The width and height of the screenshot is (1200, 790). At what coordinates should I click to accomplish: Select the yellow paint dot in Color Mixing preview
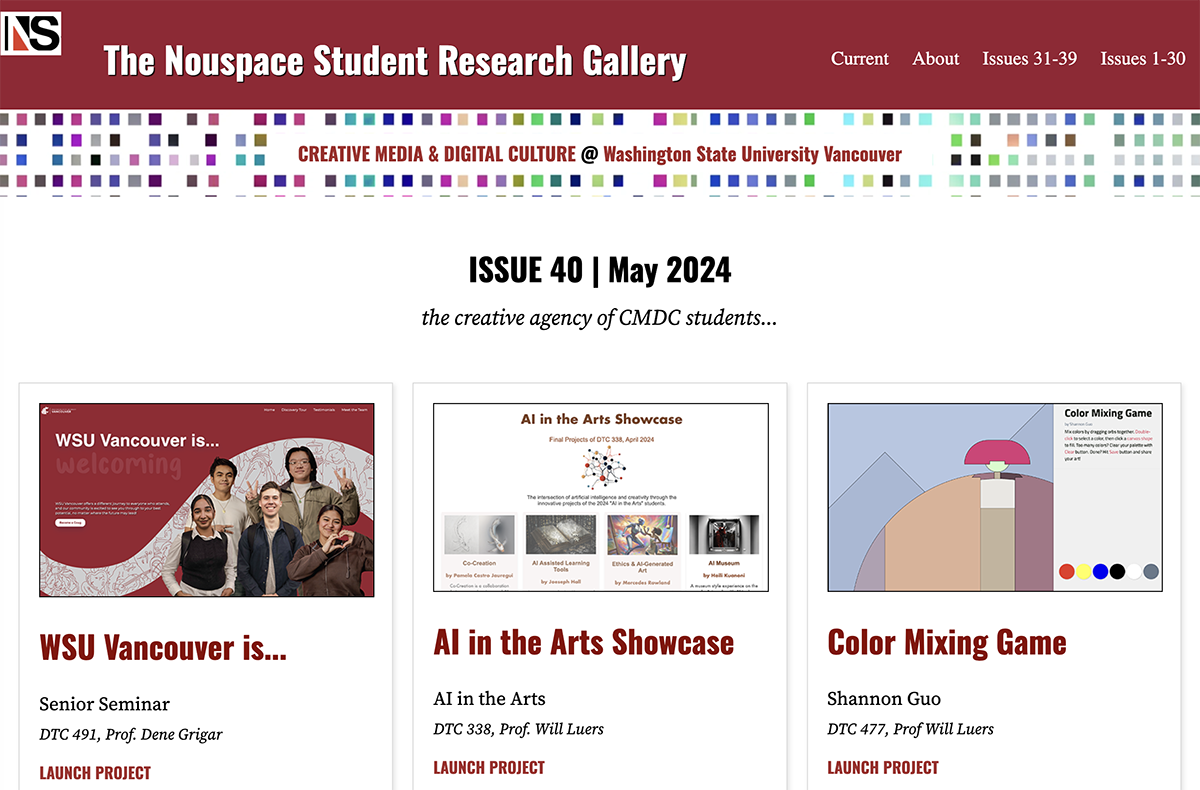coord(1084,571)
